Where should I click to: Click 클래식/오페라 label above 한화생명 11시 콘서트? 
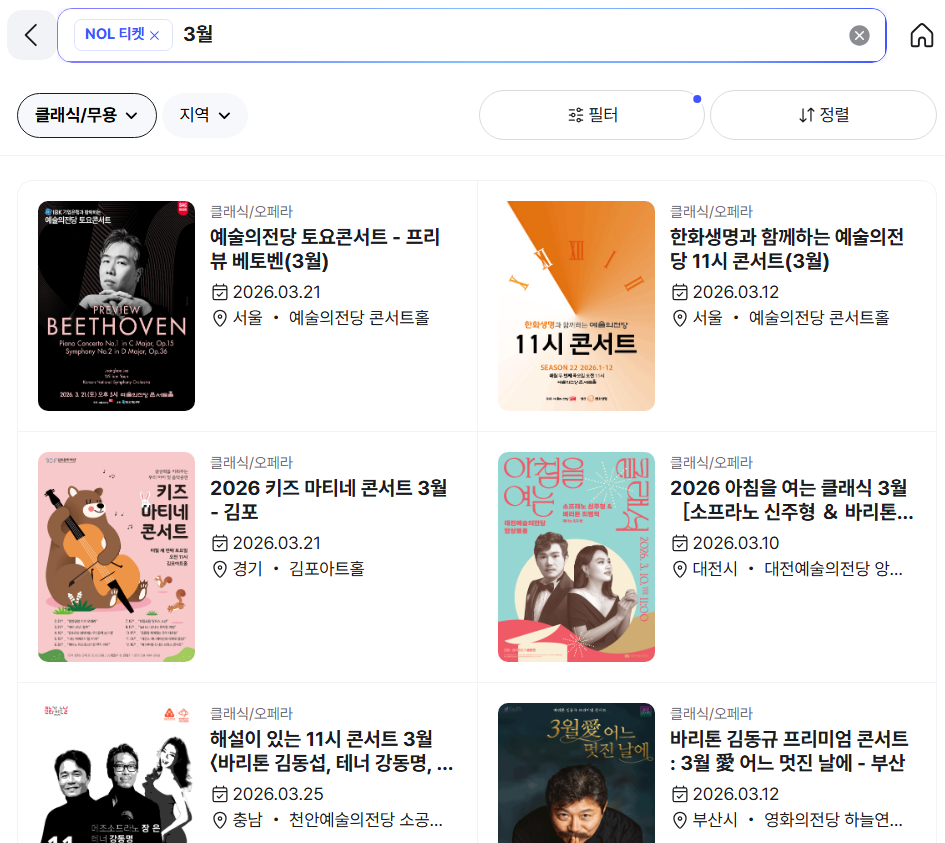click(712, 212)
